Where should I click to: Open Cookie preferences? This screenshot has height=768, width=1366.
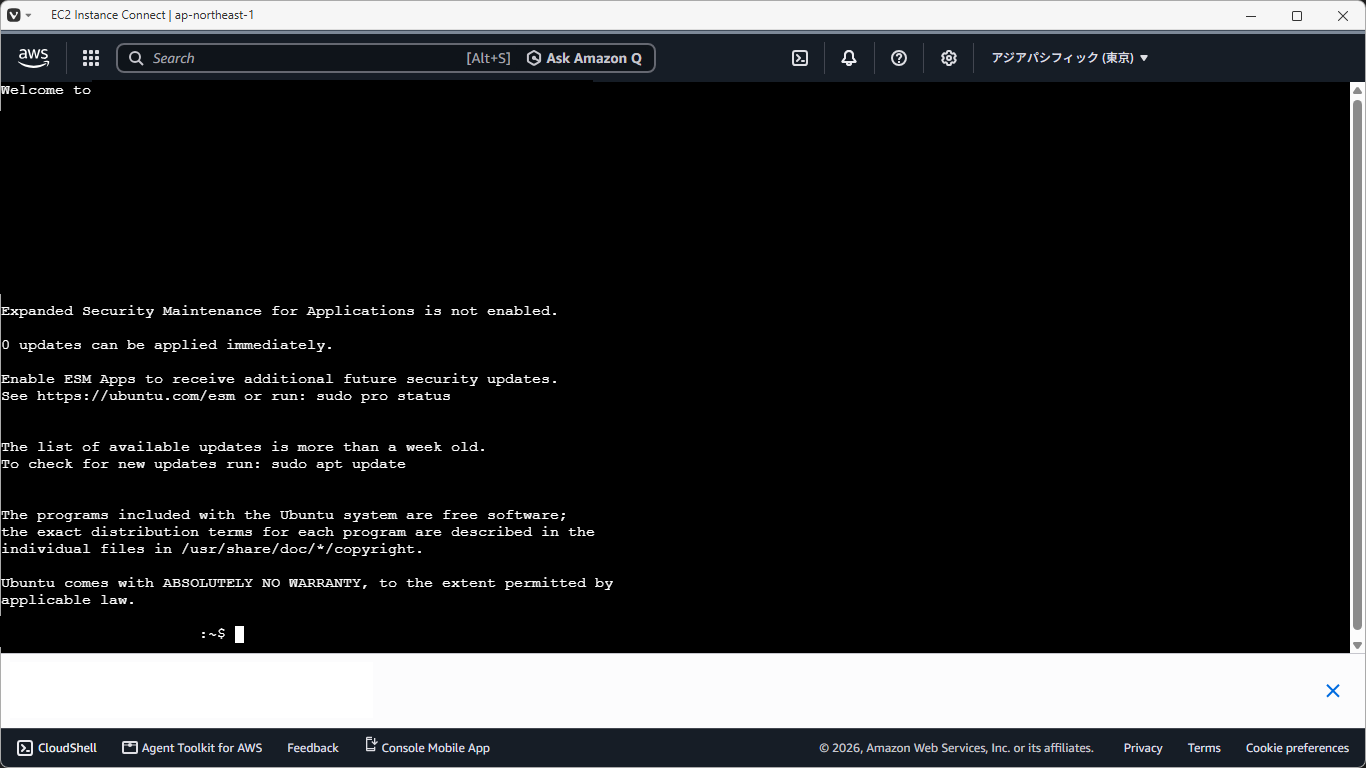[1297, 748]
